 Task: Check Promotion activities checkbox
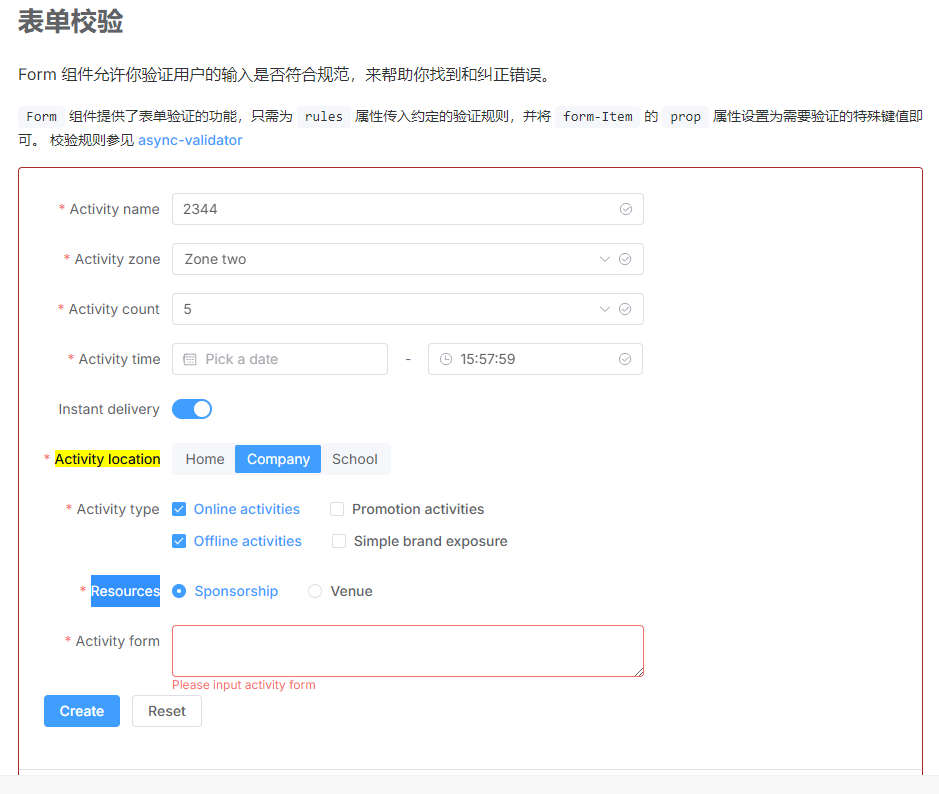[x=337, y=509]
